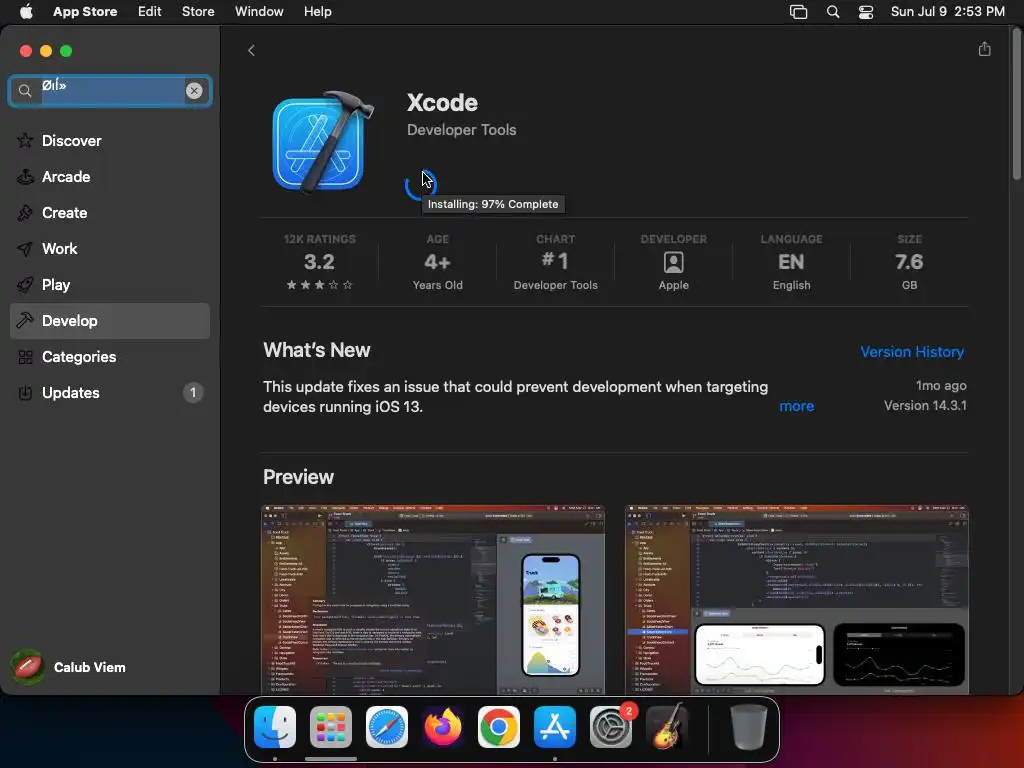Launch Google Chrome from the Dock
This screenshot has width=1024, height=768.
point(499,727)
